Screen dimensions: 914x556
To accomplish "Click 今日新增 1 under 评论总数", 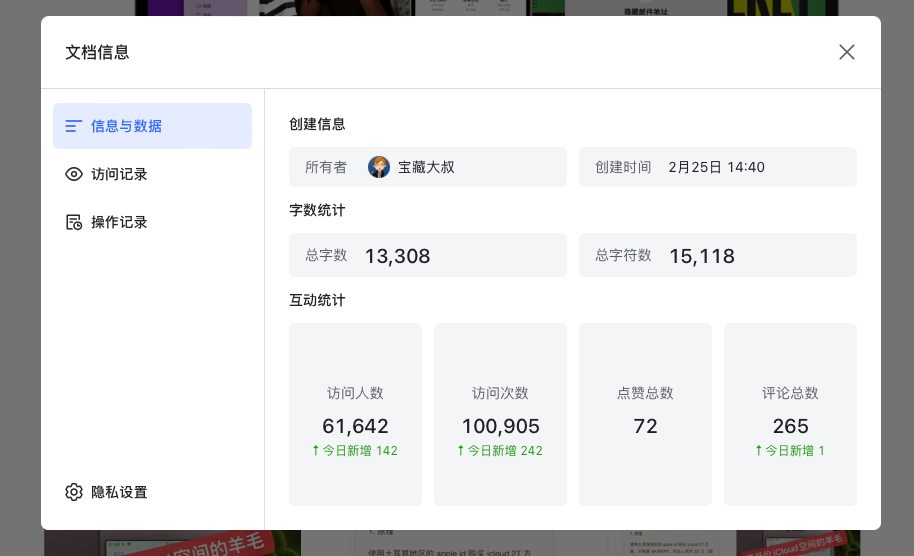I will point(790,451).
